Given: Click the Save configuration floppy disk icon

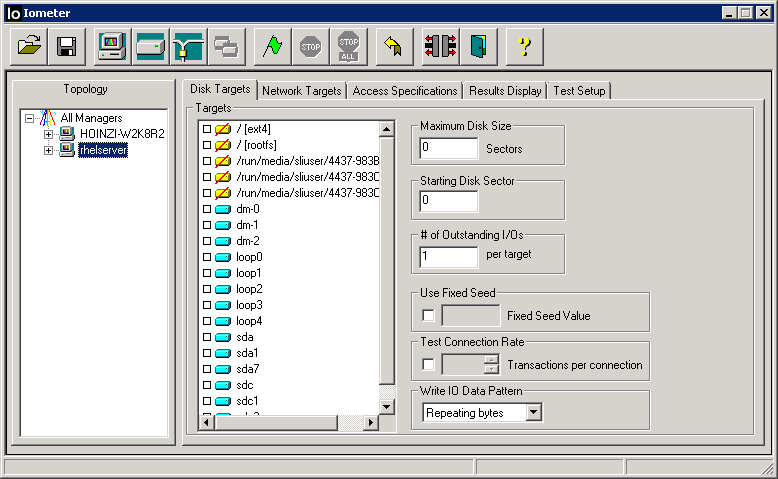Looking at the screenshot, I should coord(67,46).
